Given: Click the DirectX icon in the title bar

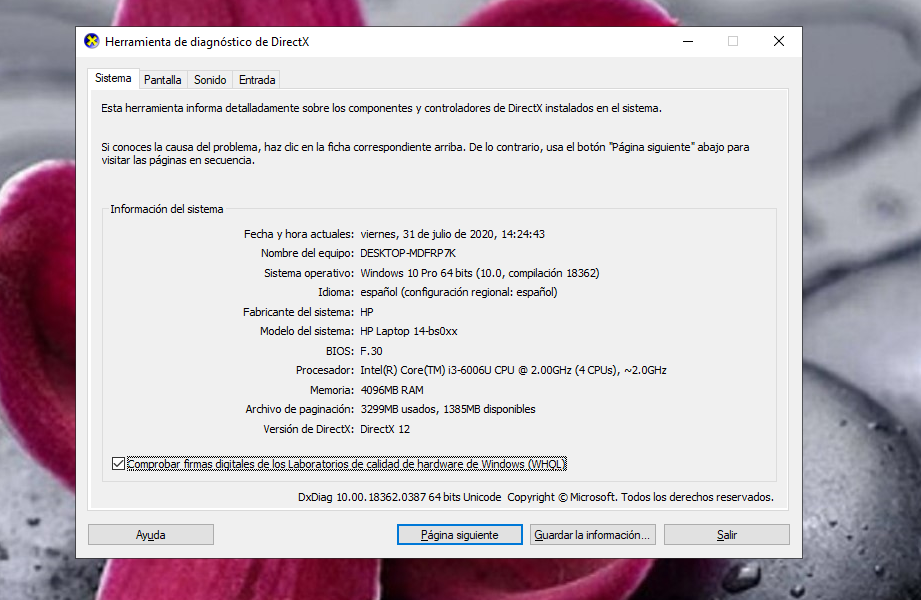Looking at the screenshot, I should point(92,41).
